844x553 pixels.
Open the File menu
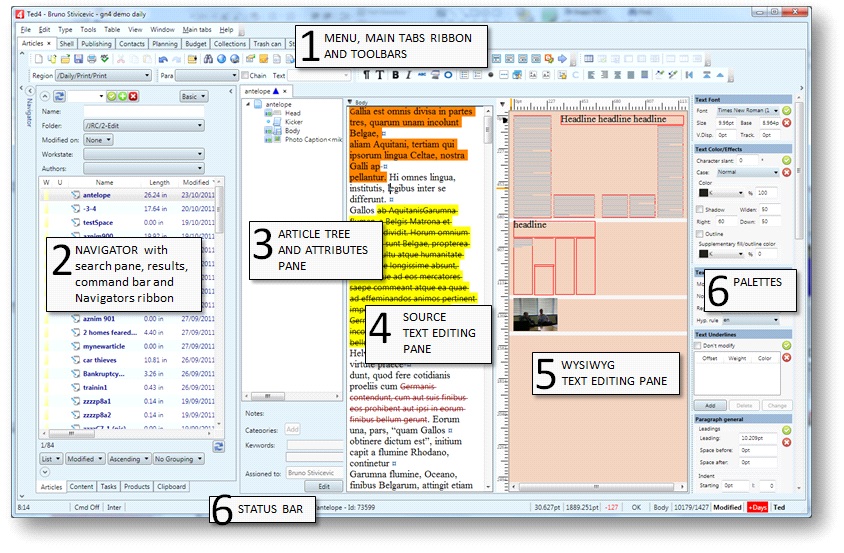click(x=25, y=30)
